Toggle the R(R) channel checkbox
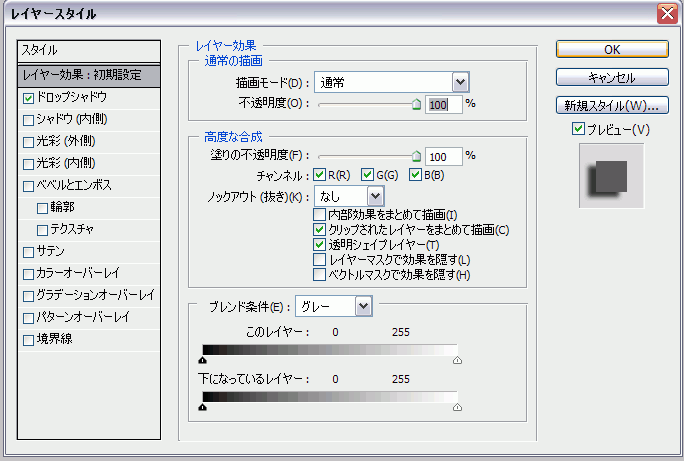Screen dimensions: 684x461 [x=319, y=175]
